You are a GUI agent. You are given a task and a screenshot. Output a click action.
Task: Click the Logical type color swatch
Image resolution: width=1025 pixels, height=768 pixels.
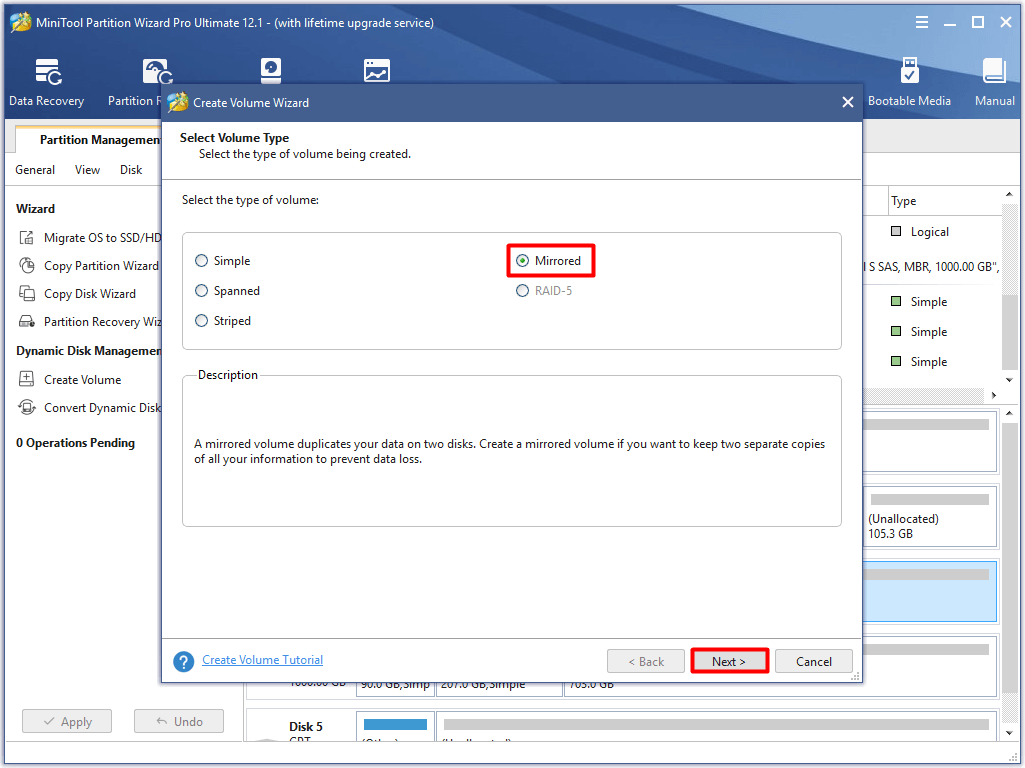pyautogui.click(x=896, y=231)
